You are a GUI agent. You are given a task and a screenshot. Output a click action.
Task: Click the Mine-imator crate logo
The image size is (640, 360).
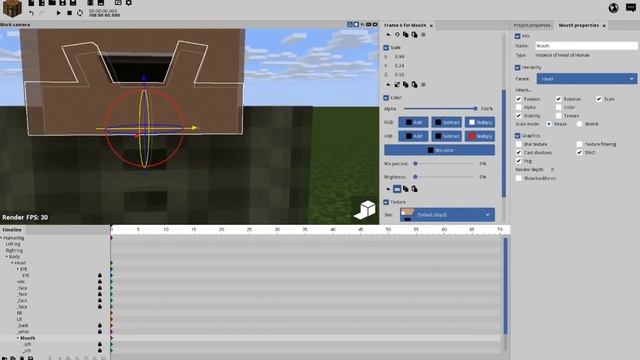click(x=12, y=8)
